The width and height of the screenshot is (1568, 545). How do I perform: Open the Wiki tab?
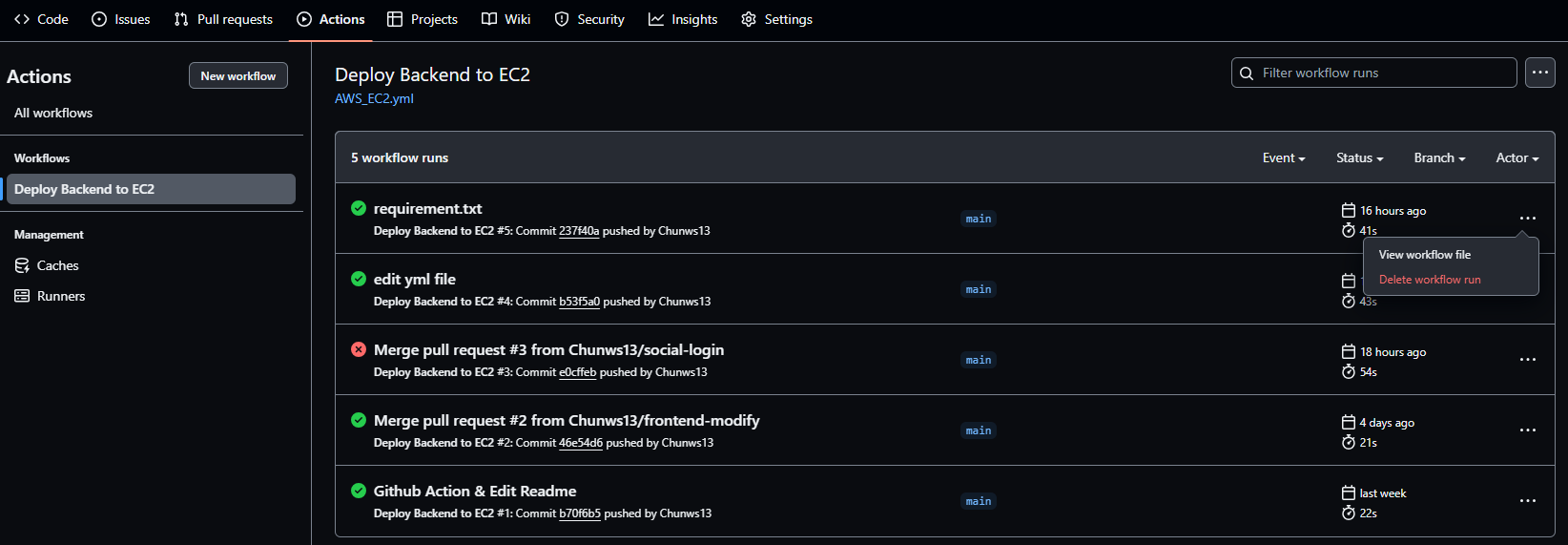click(506, 19)
